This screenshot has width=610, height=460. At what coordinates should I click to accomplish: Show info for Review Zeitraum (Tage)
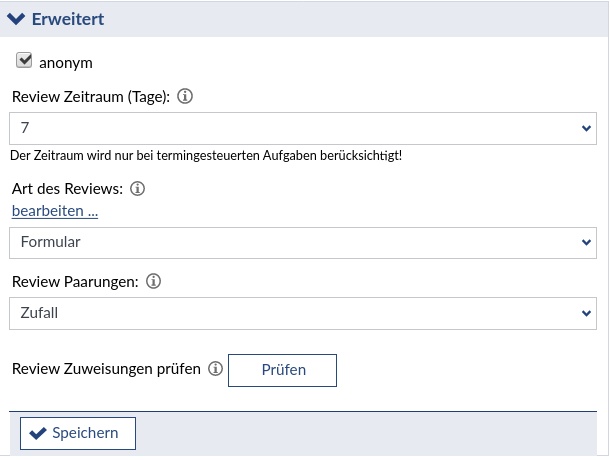(185, 97)
